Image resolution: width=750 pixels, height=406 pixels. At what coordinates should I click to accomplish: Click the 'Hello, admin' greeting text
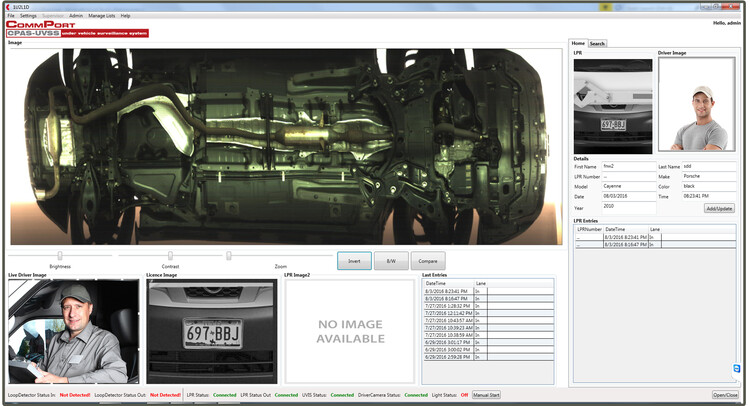[727, 23]
